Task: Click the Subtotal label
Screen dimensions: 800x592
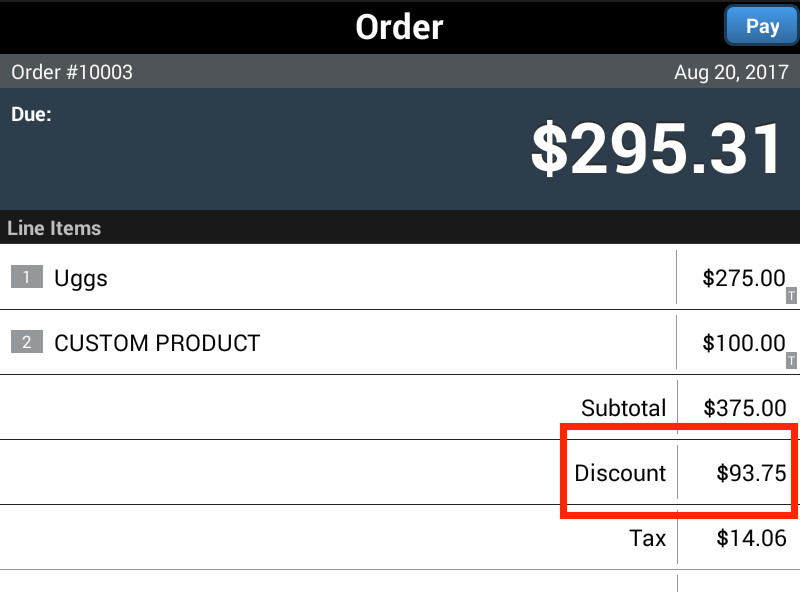Action: point(623,408)
